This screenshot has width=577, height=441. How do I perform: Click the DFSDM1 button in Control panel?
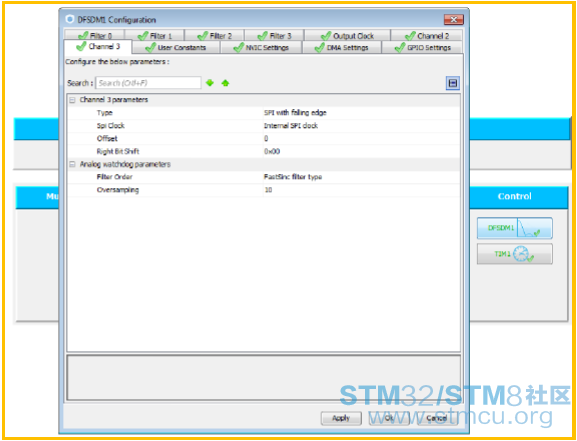(514, 228)
